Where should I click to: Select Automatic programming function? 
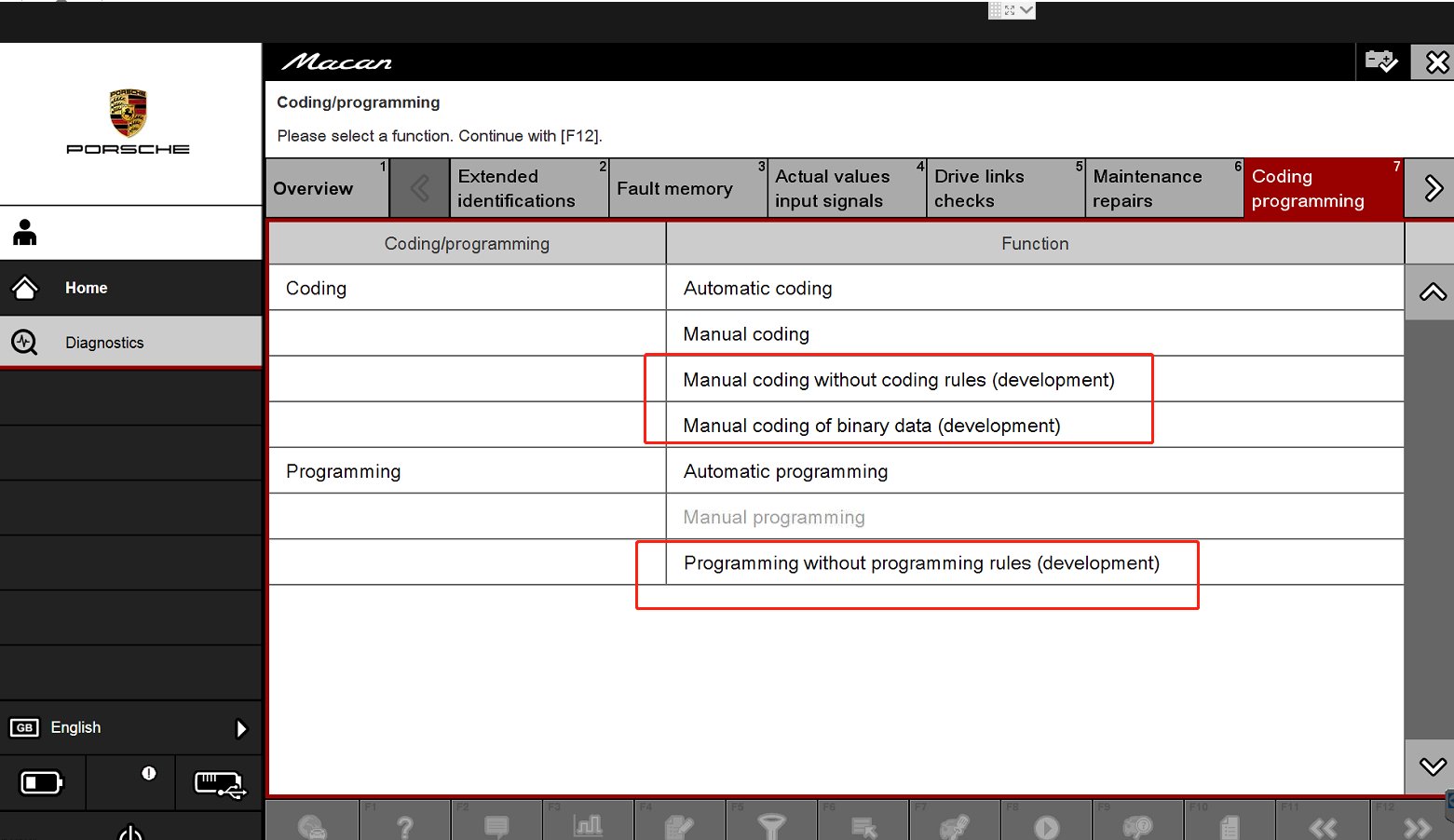click(1035, 470)
